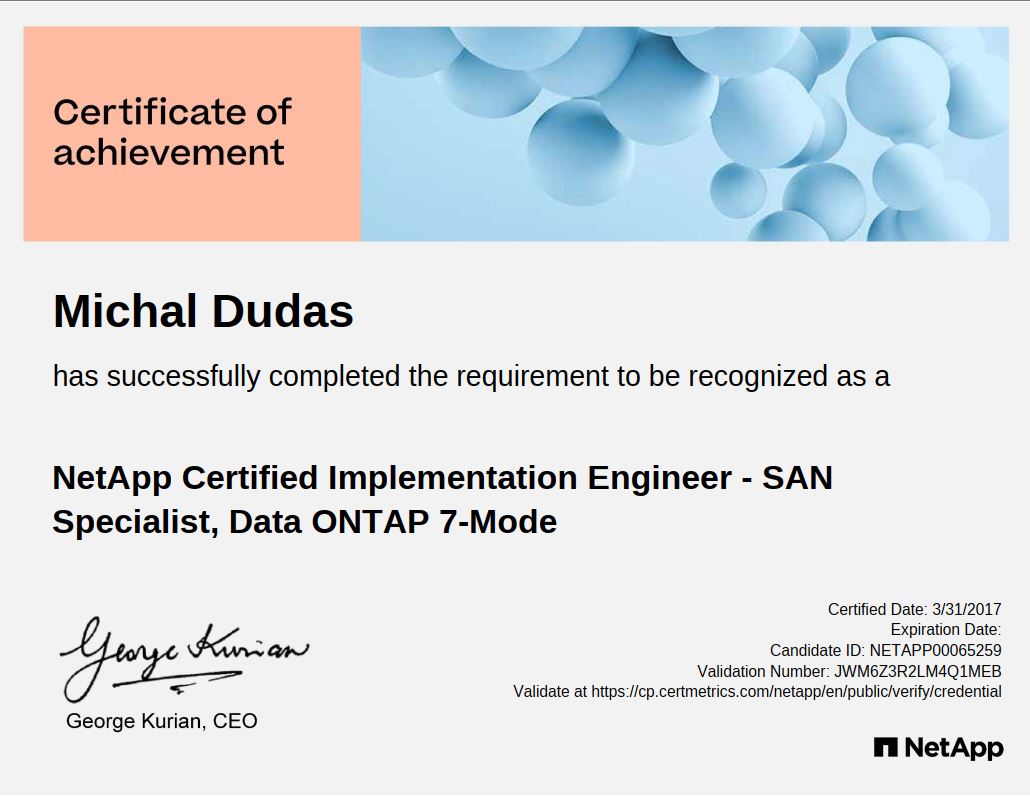
Task: Open the certmetrics validation URL
Action: [796, 692]
